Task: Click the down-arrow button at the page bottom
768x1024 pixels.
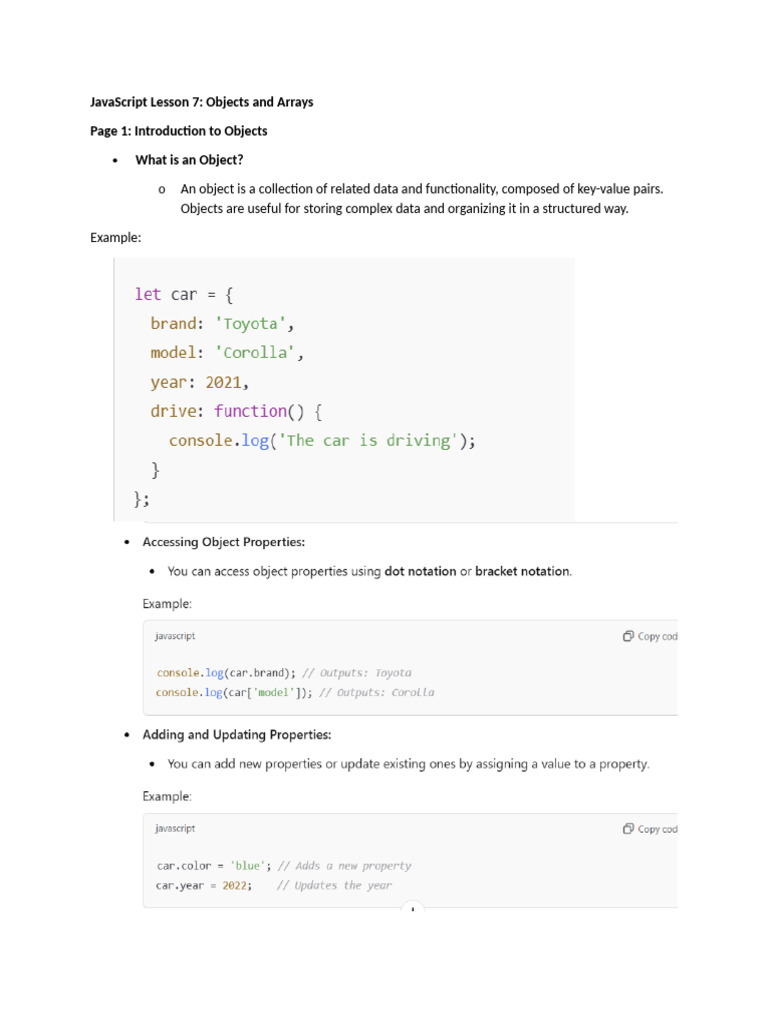Action: (413, 908)
